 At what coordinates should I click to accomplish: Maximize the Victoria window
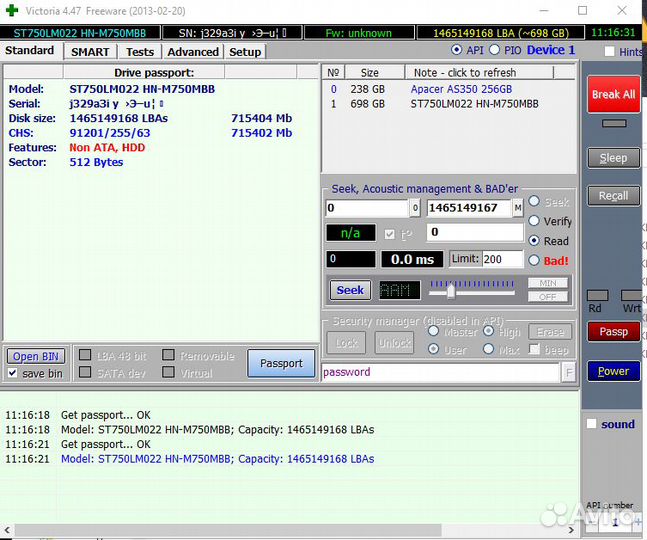tap(582, 10)
